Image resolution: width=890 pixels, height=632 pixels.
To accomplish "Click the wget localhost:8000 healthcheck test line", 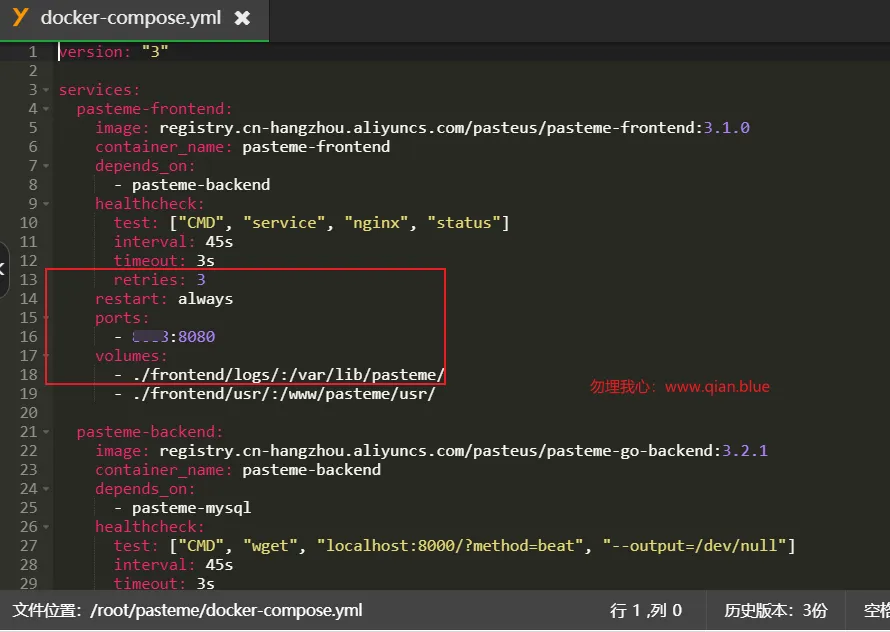I will point(454,546).
